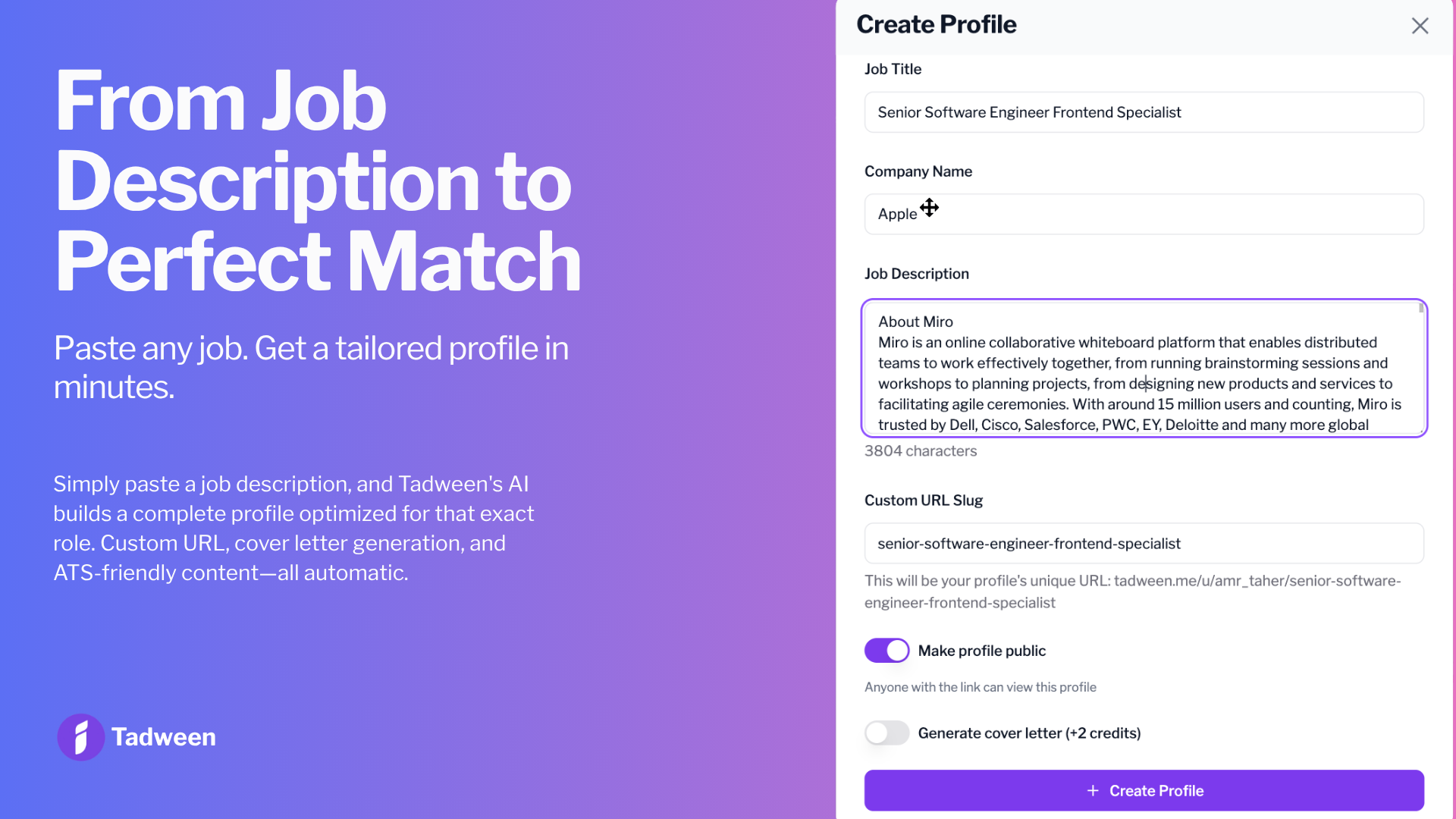The width and height of the screenshot is (1456, 819).
Task: Click the resize handle of description textarea
Action: 1420,430
